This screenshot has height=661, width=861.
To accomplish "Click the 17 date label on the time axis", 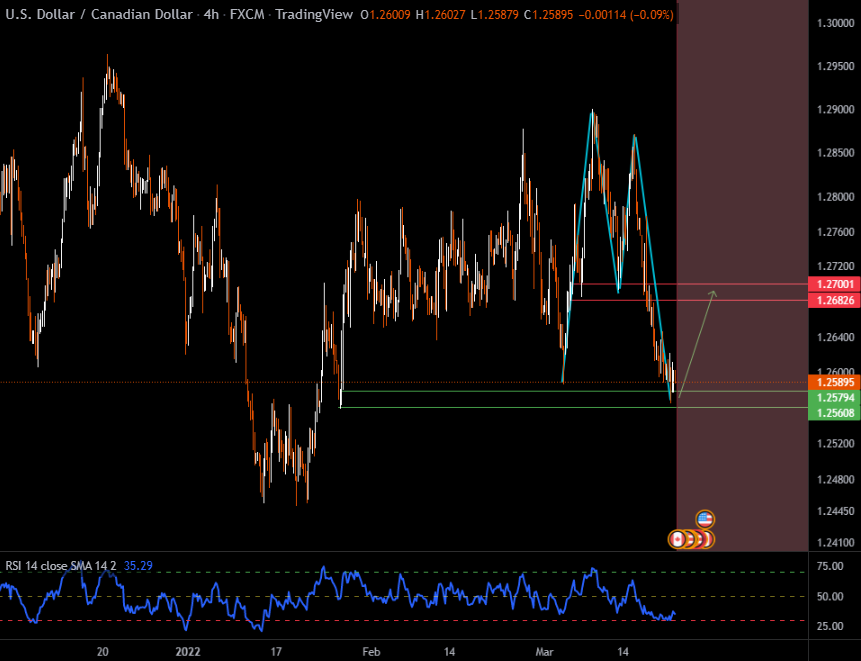I will point(276,652).
